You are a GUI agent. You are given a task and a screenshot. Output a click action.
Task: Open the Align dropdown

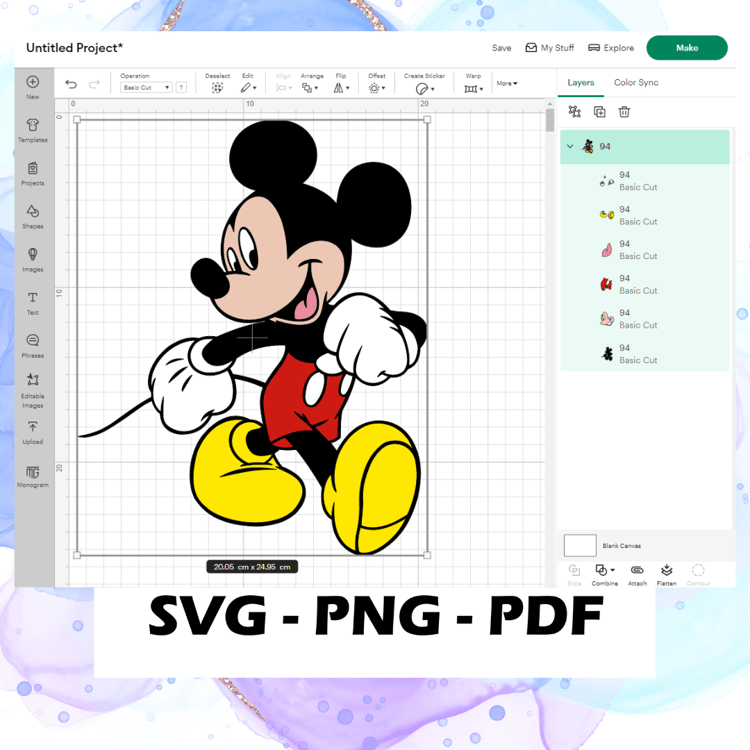(284, 88)
